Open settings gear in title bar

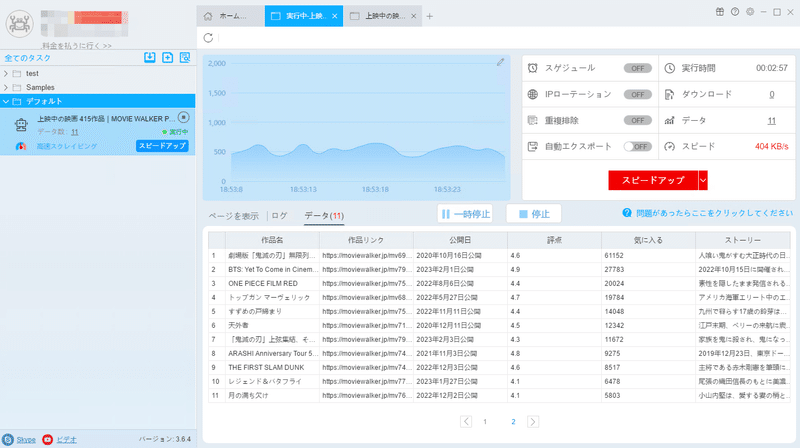[x=750, y=12]
